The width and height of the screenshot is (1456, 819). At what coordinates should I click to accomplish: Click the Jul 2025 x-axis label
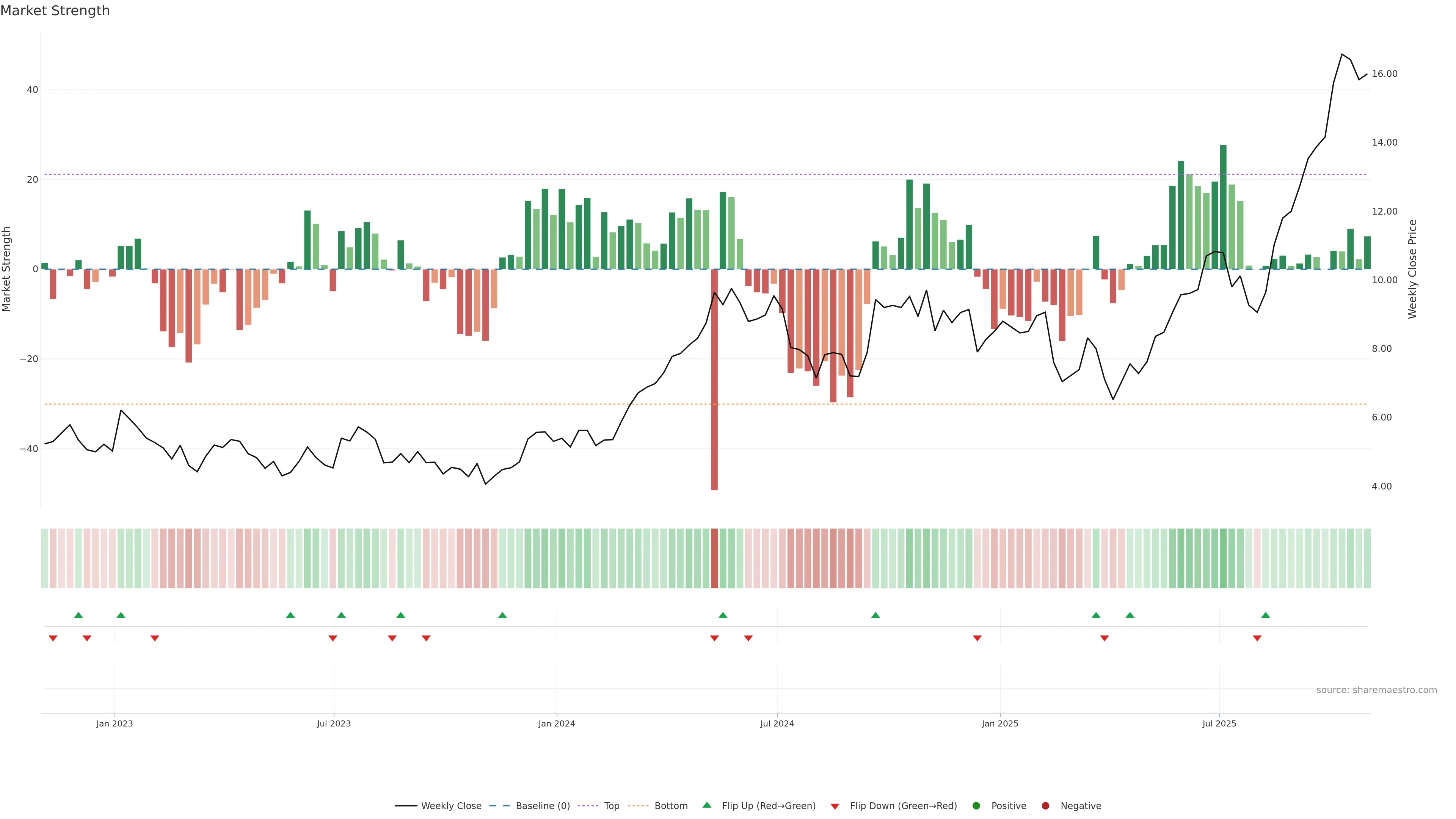[1219, 723]
